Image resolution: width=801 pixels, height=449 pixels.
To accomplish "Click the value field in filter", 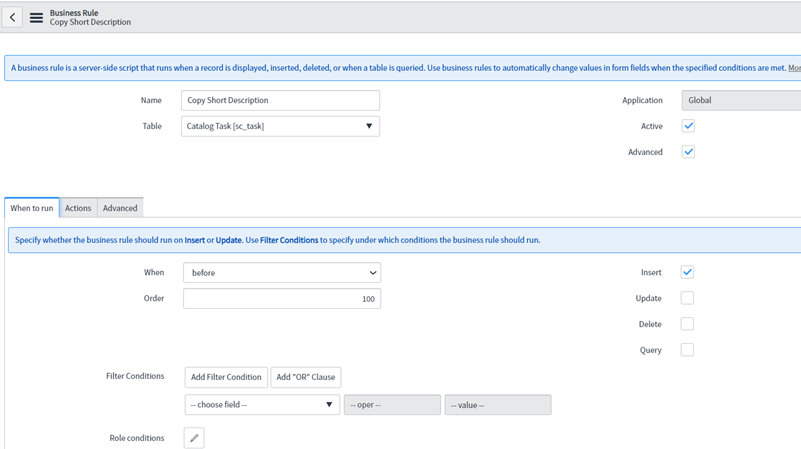I will click(498, 405).
